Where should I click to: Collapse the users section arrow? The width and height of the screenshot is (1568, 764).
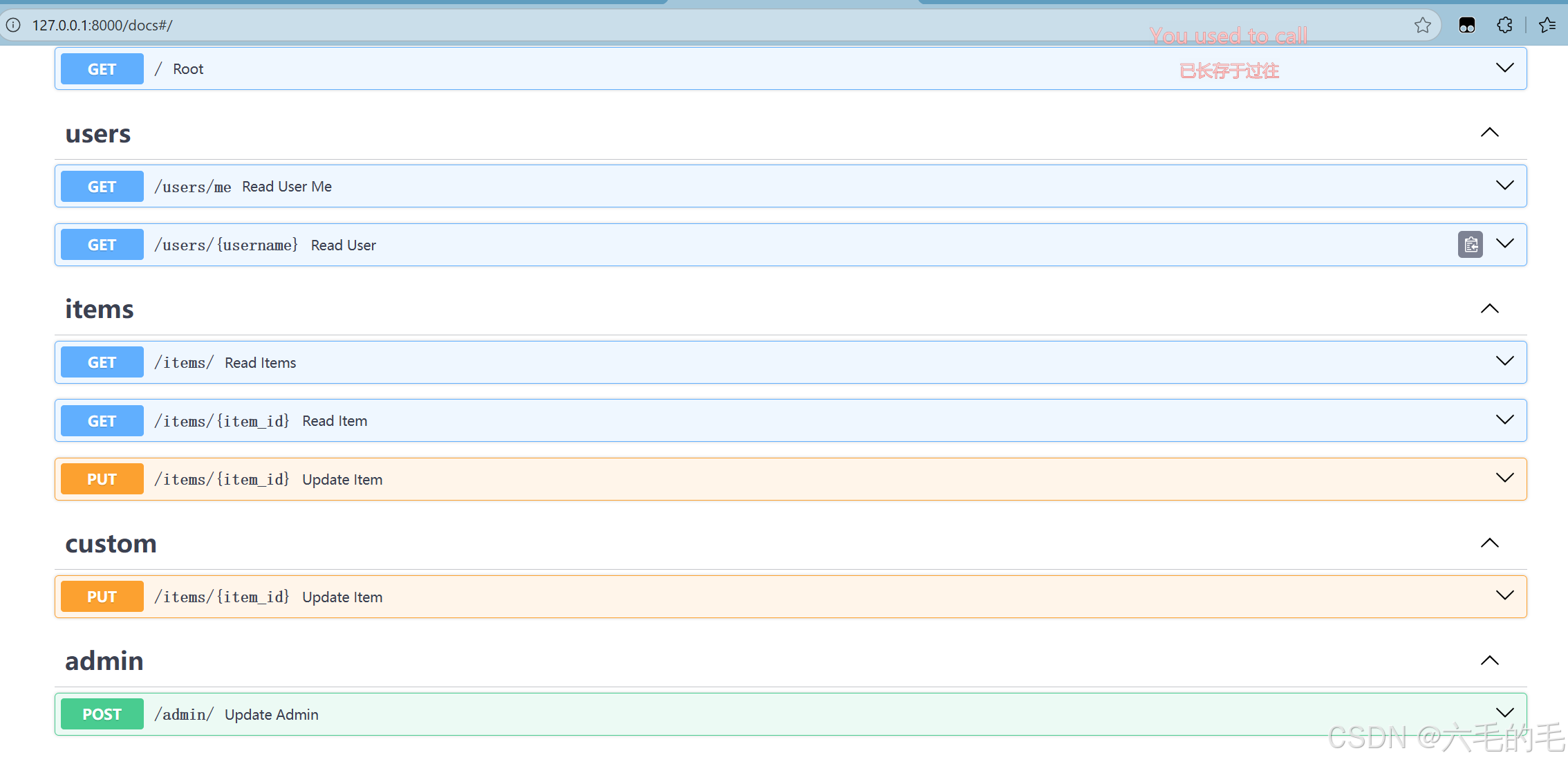[1490, 132]
